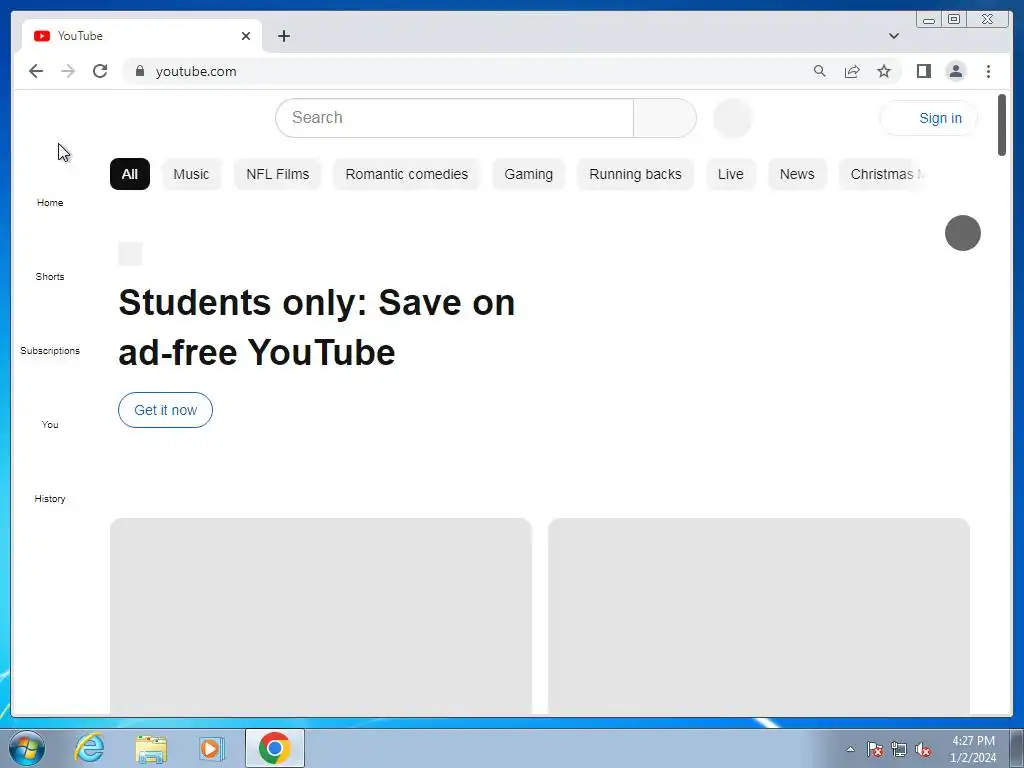Click the round voice search button
This screenshot has width=1024, height=768.
click(x=733, y=118)
